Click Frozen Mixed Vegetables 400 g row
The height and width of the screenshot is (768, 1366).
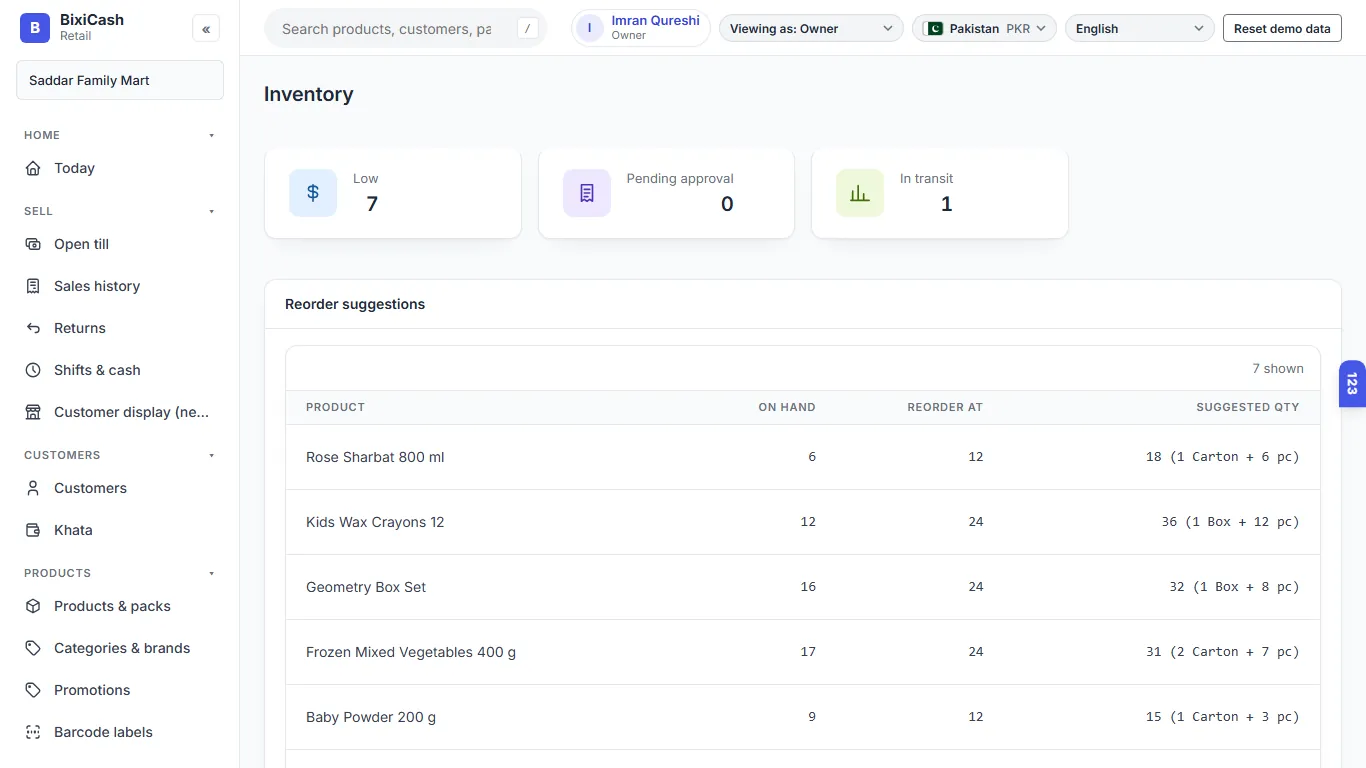(803, 652)
